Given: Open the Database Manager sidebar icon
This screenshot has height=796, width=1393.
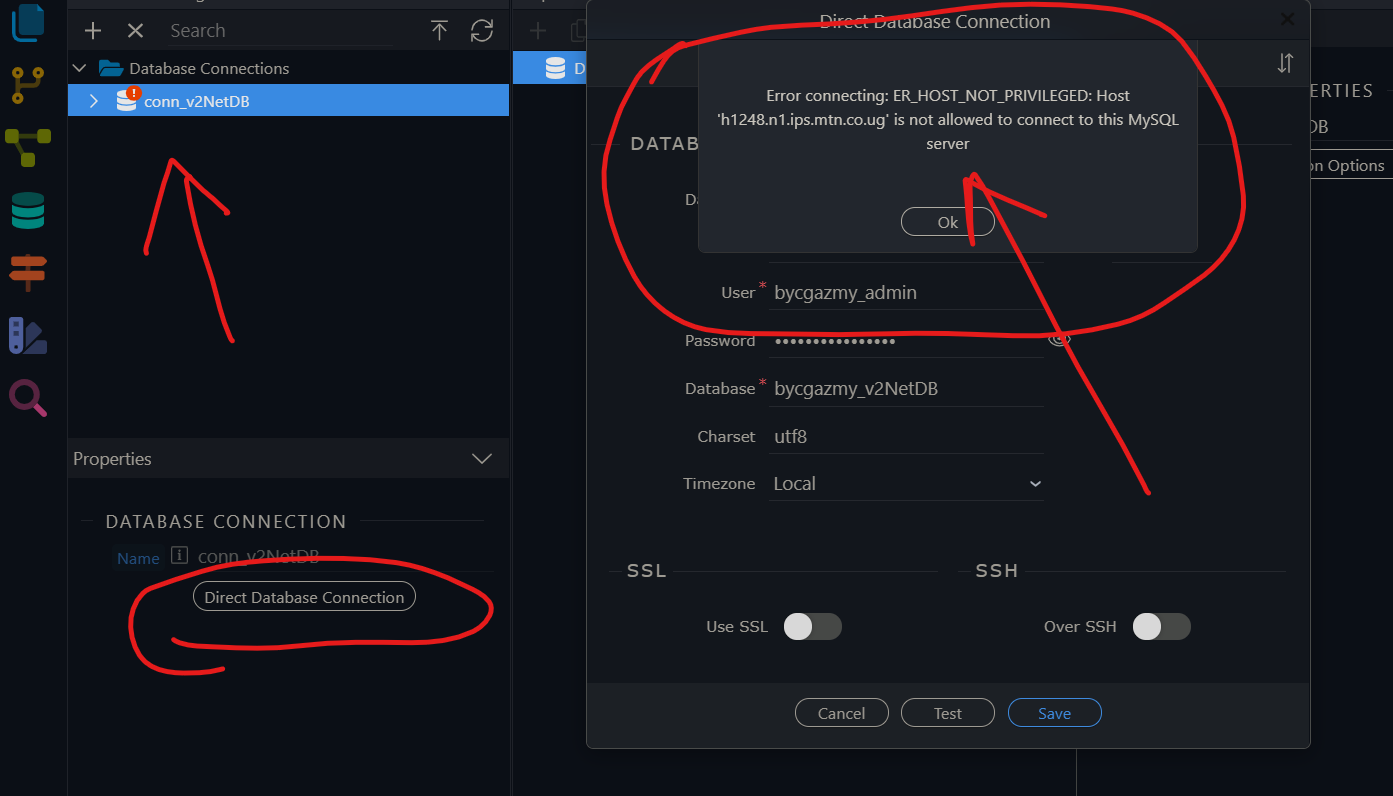Looking at the screenshot, I should point(27,210).
